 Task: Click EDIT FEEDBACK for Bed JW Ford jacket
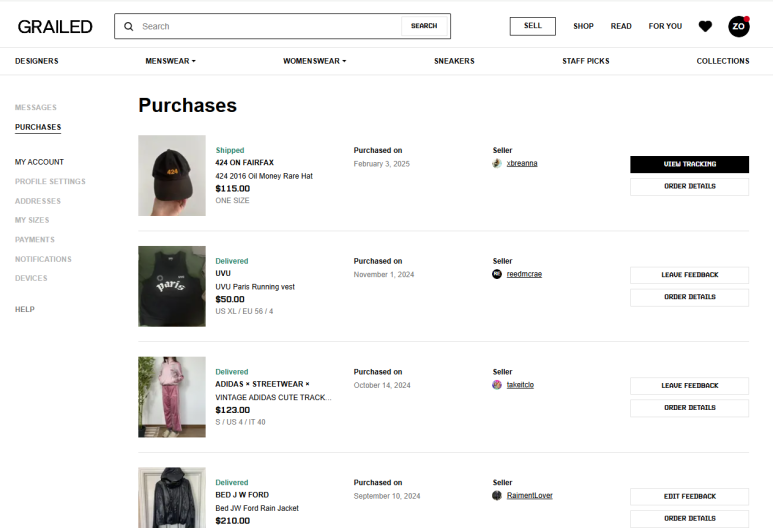pos(689,496)
